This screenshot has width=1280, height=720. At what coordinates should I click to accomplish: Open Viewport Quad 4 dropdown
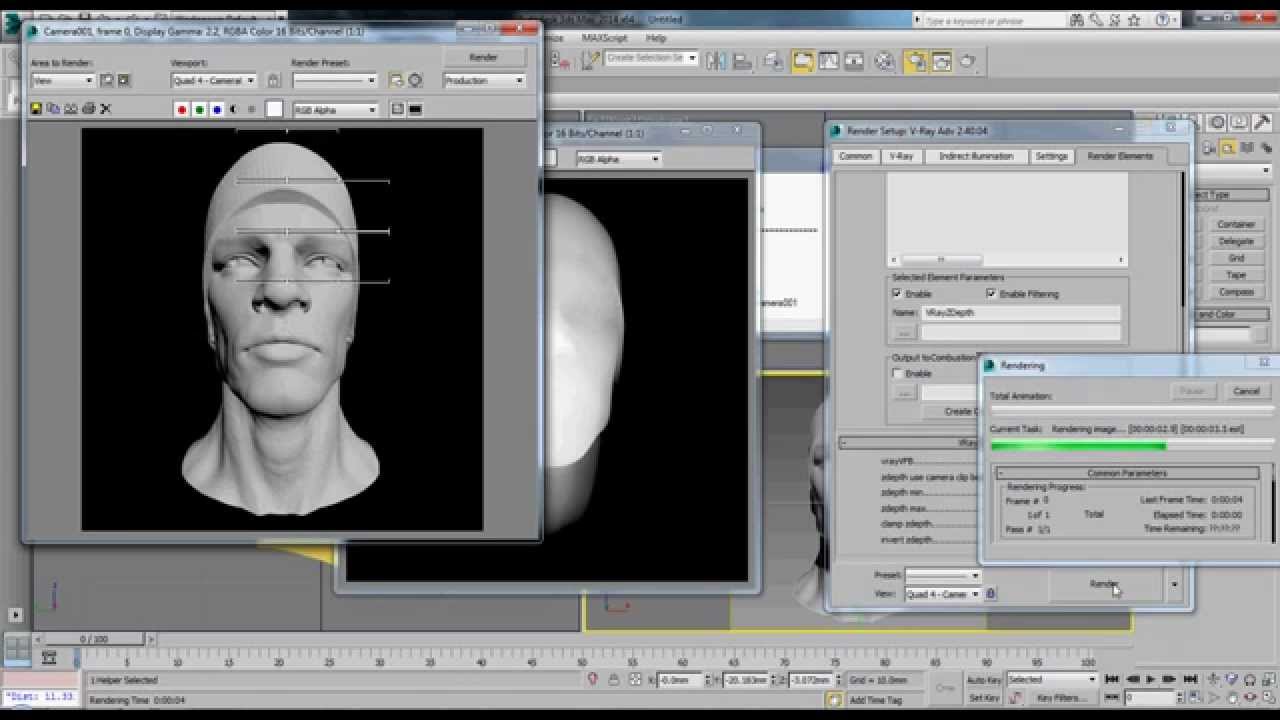(x=213, y=80)
